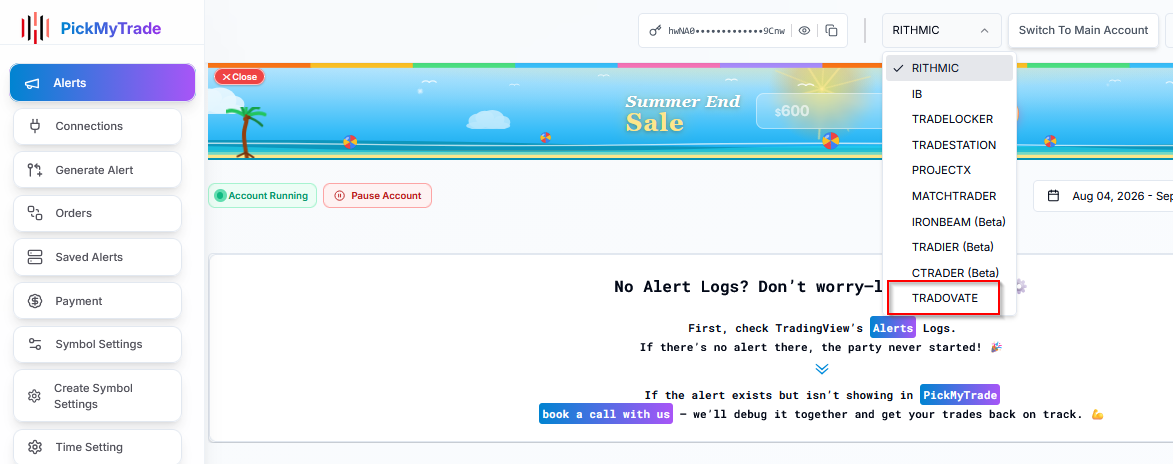
Task: Click the calendar icon in date range
Action: 1053,196
